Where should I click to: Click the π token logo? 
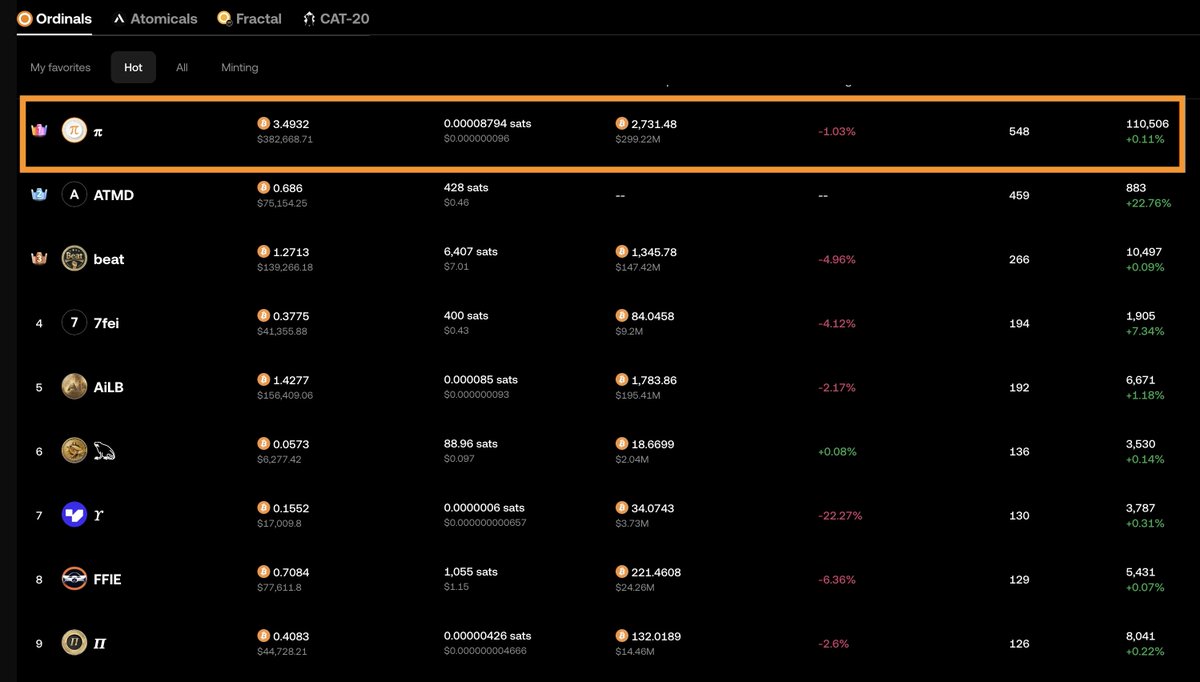[74, 130]
